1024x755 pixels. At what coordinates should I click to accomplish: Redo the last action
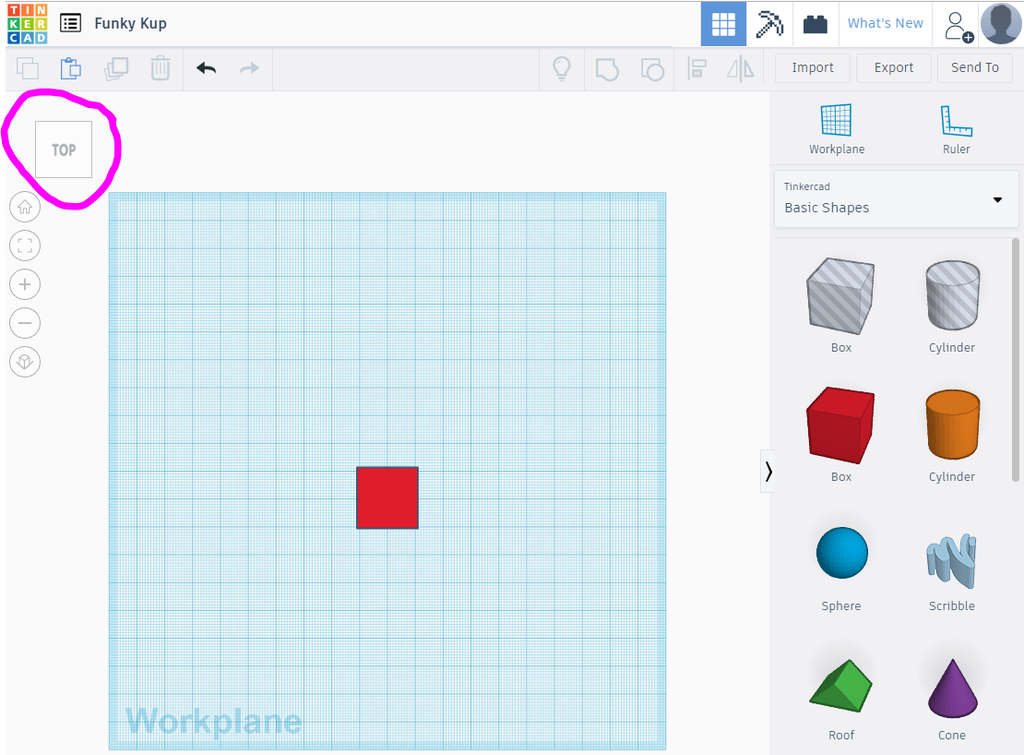point(249,68)
